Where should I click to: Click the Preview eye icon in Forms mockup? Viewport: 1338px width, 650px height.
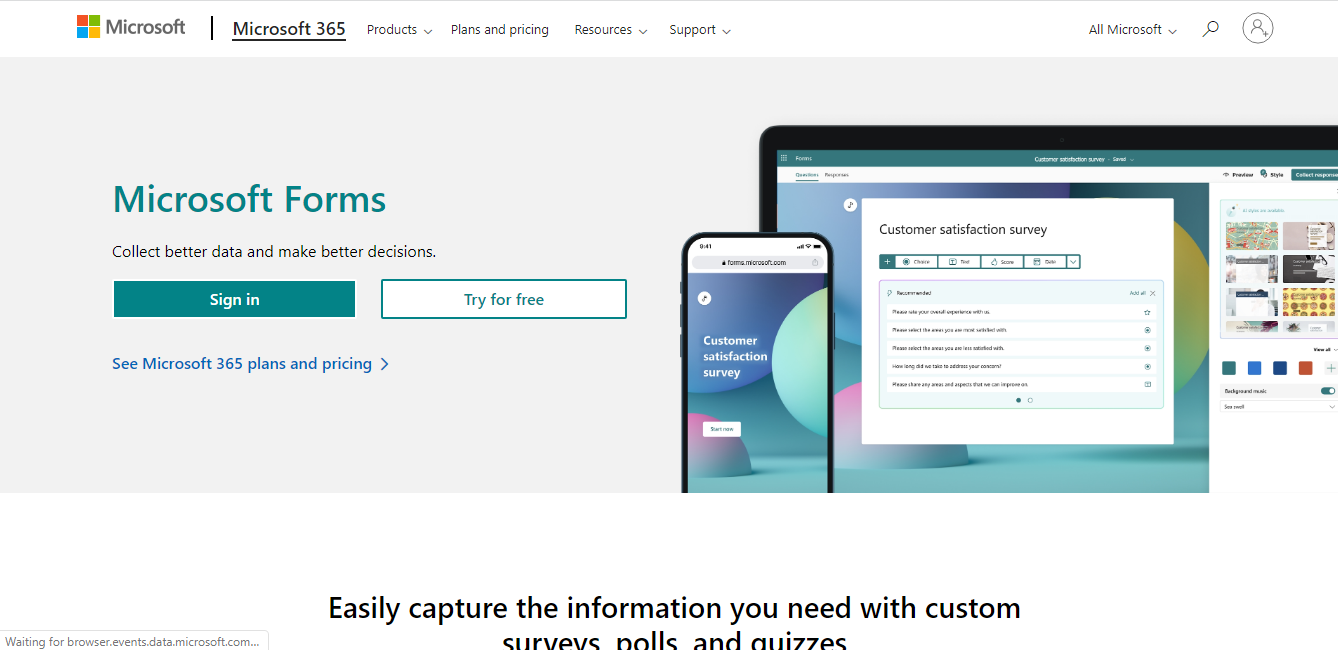point(1227,174)
